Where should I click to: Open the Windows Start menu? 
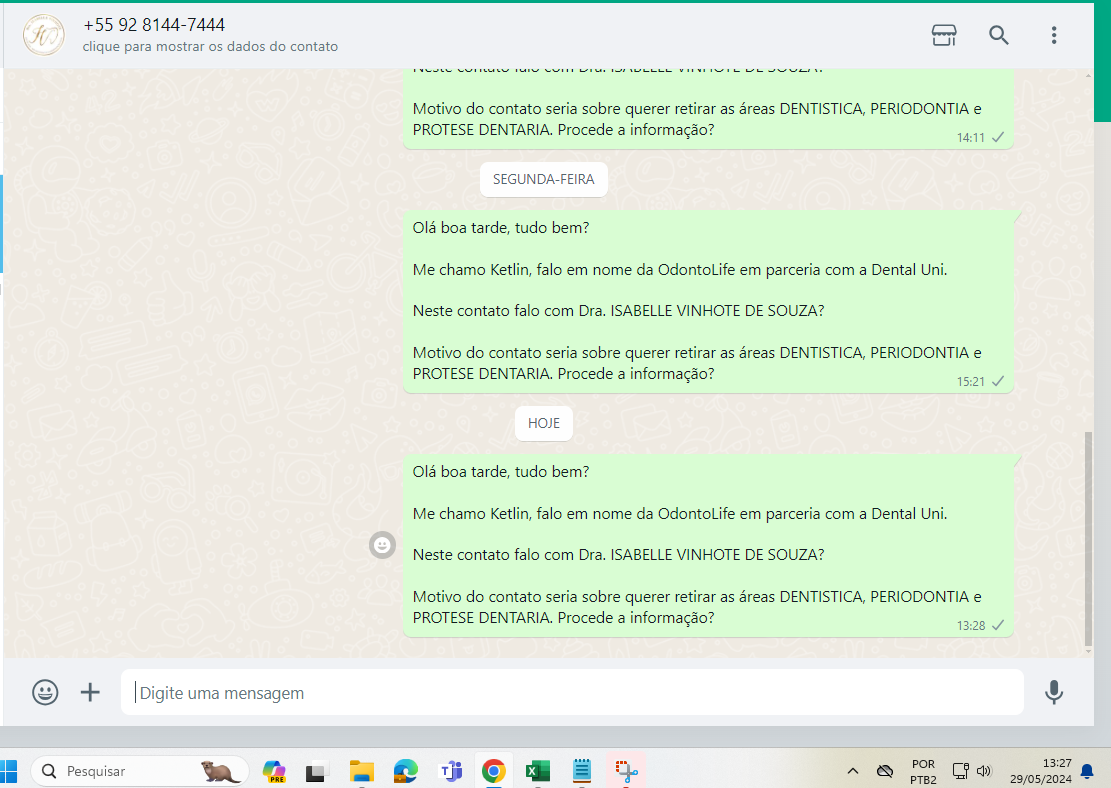(9, 770)
